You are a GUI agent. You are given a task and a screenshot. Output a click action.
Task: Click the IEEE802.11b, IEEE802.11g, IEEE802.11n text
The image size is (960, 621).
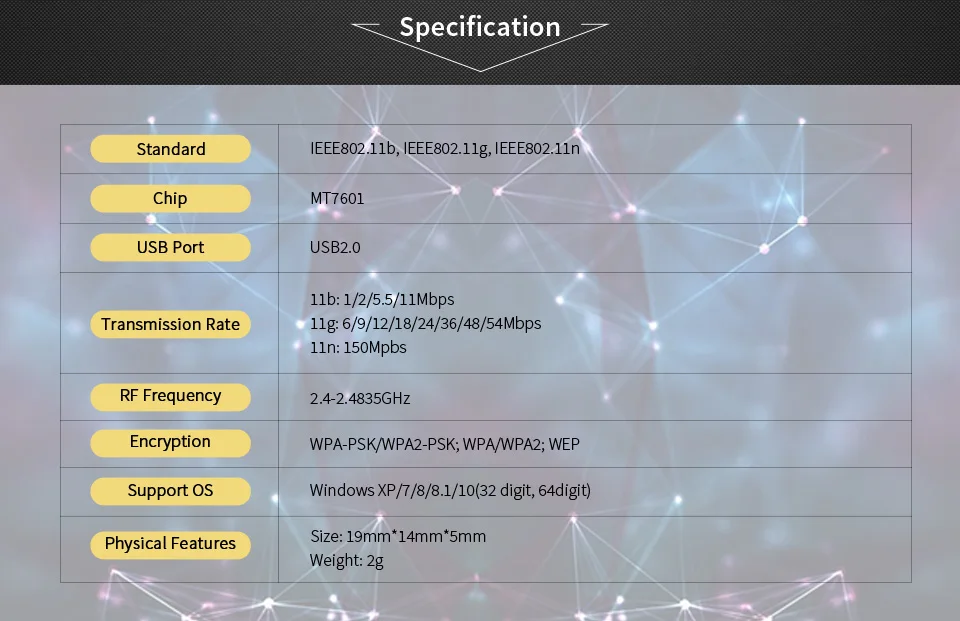(444, 149)
